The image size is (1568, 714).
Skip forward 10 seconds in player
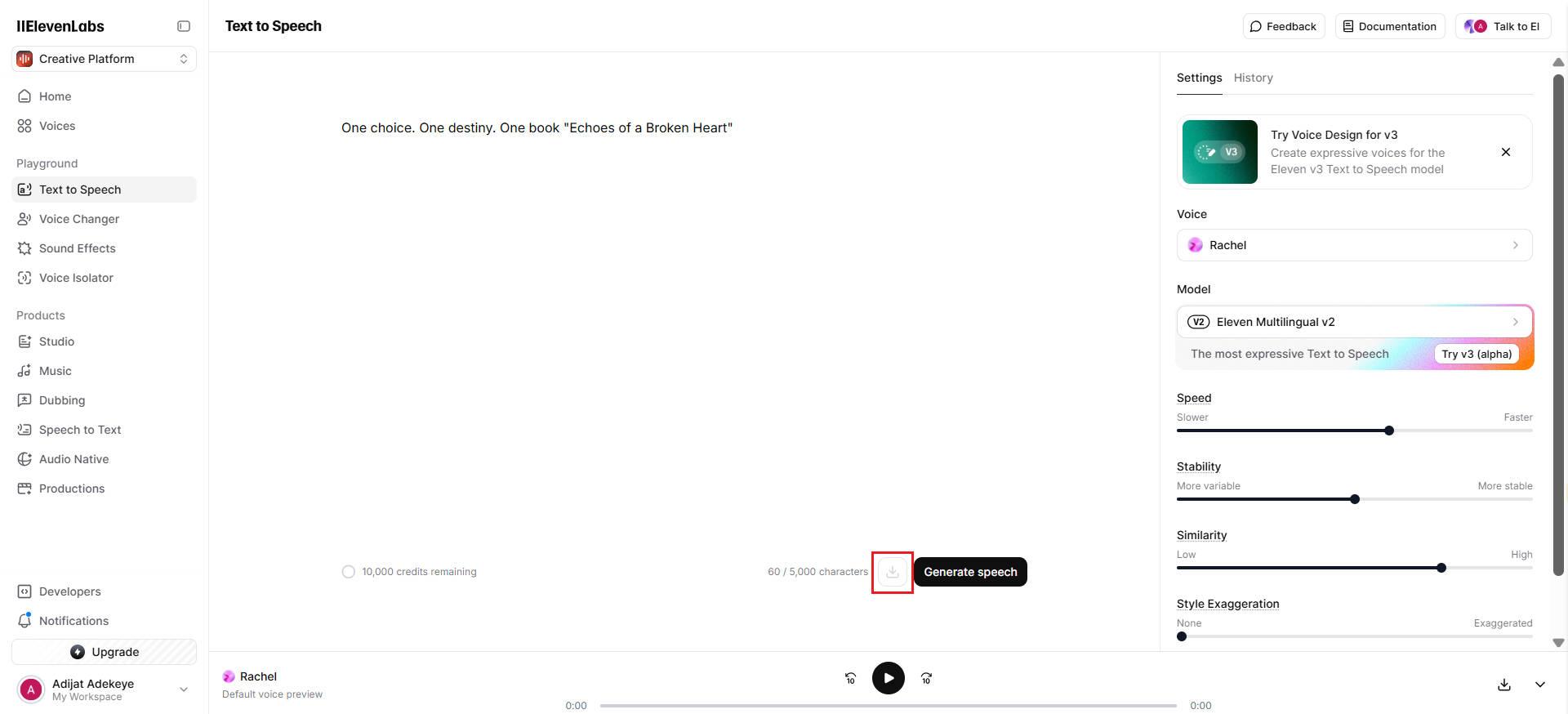(926, 678)
